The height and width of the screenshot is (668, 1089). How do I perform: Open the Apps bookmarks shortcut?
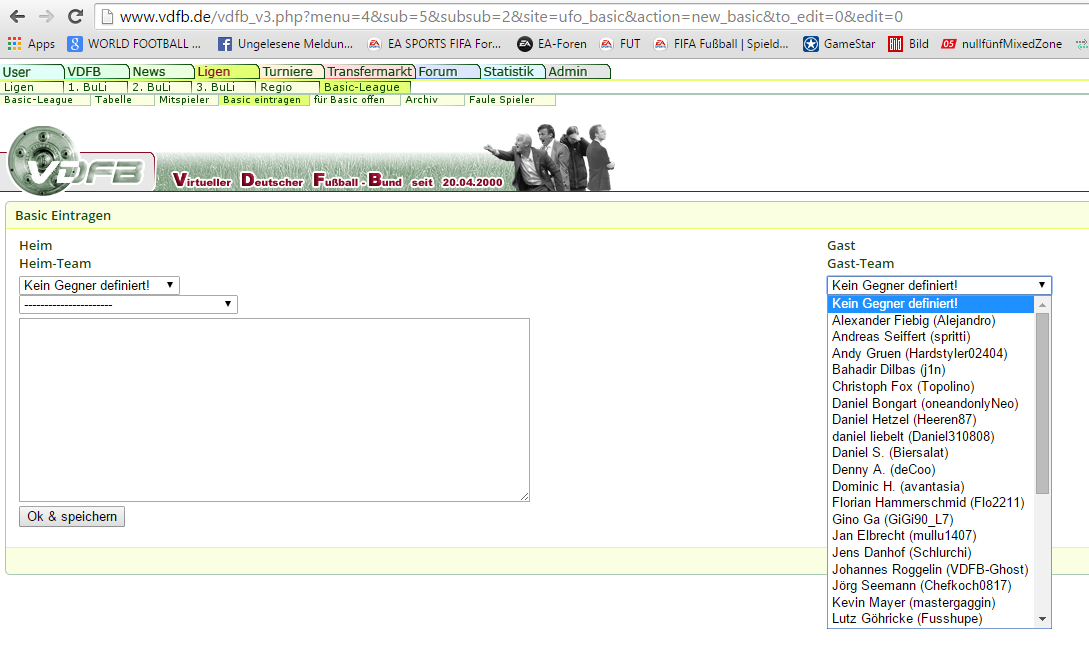pos(31,44)
